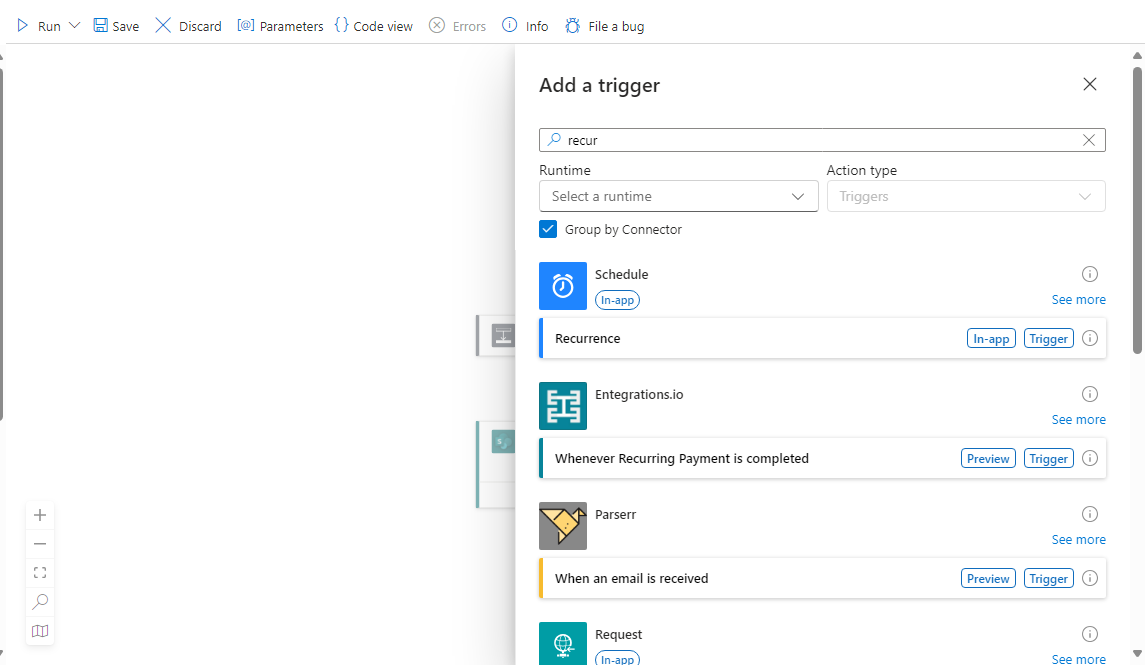Click Preview tag on Recurring Payment row
Viewport: 1145px width, 665px height.
(x=988, y=458)
